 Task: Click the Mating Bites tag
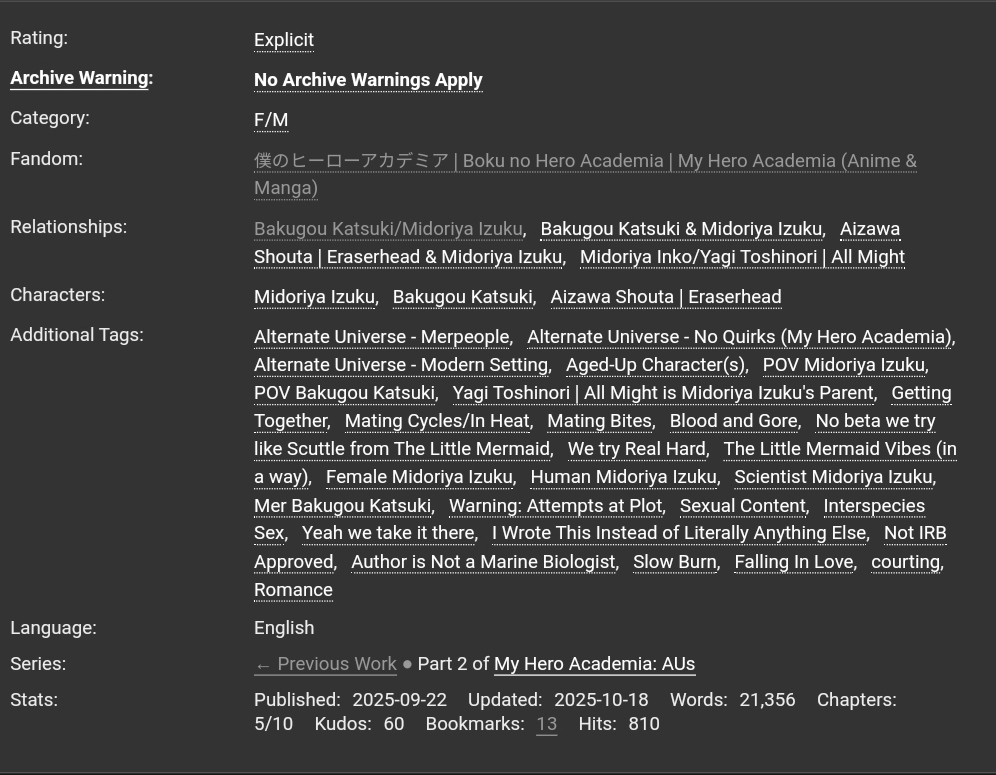coord(600,421)
